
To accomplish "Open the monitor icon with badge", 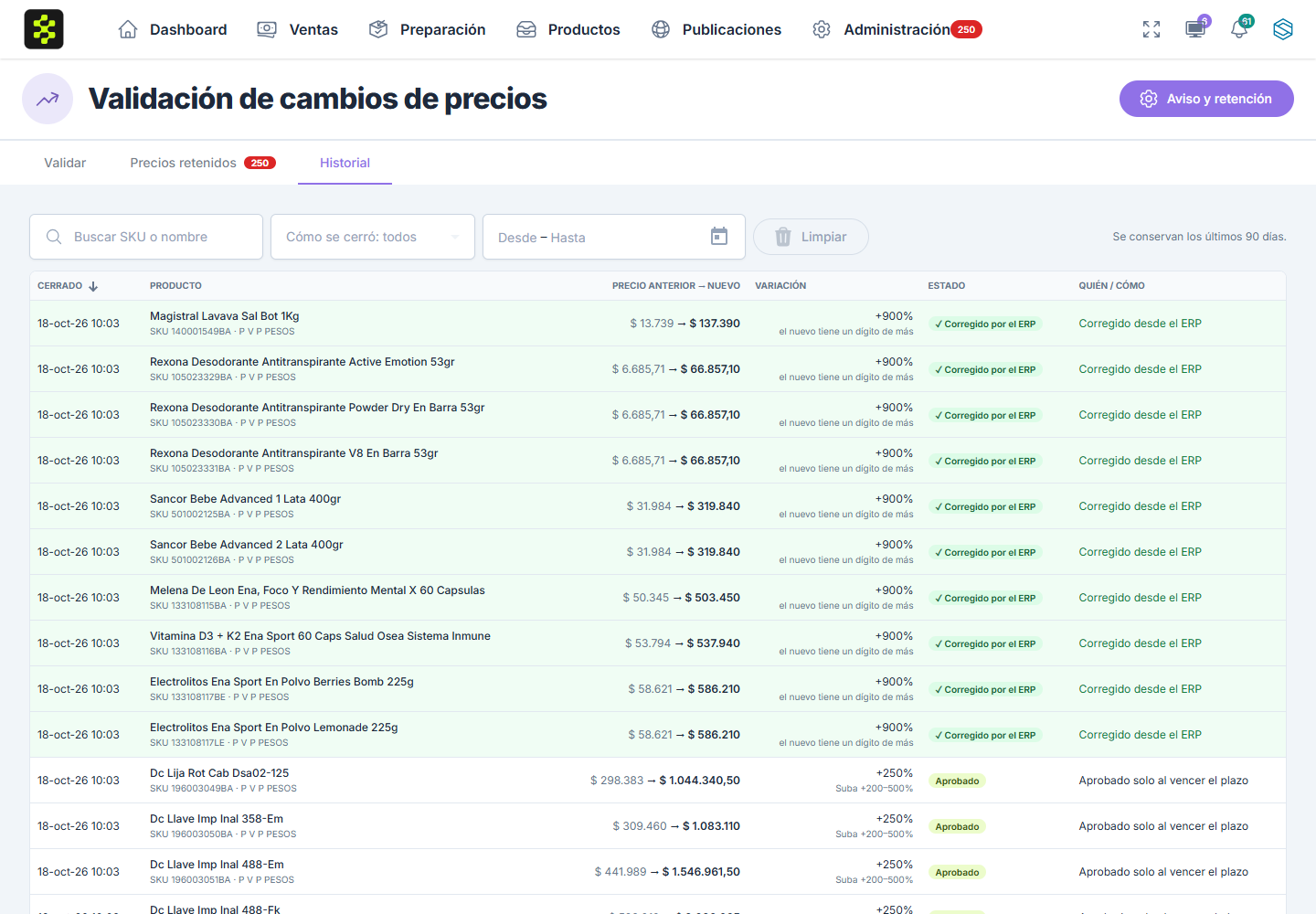I will [1195, 29].
